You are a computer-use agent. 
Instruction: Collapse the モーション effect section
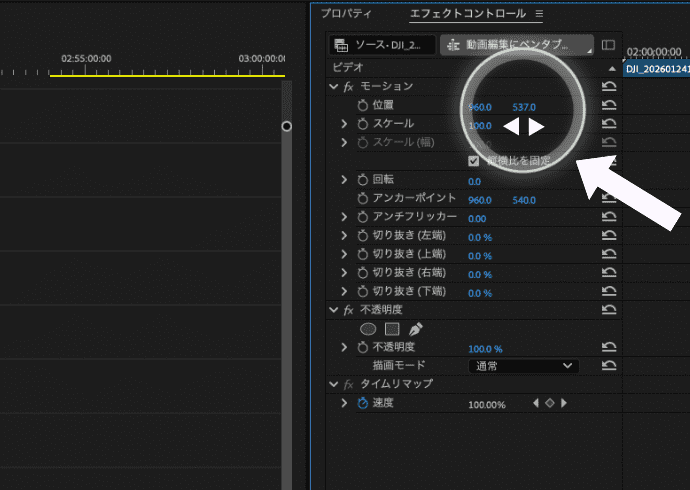pos(334,87)
